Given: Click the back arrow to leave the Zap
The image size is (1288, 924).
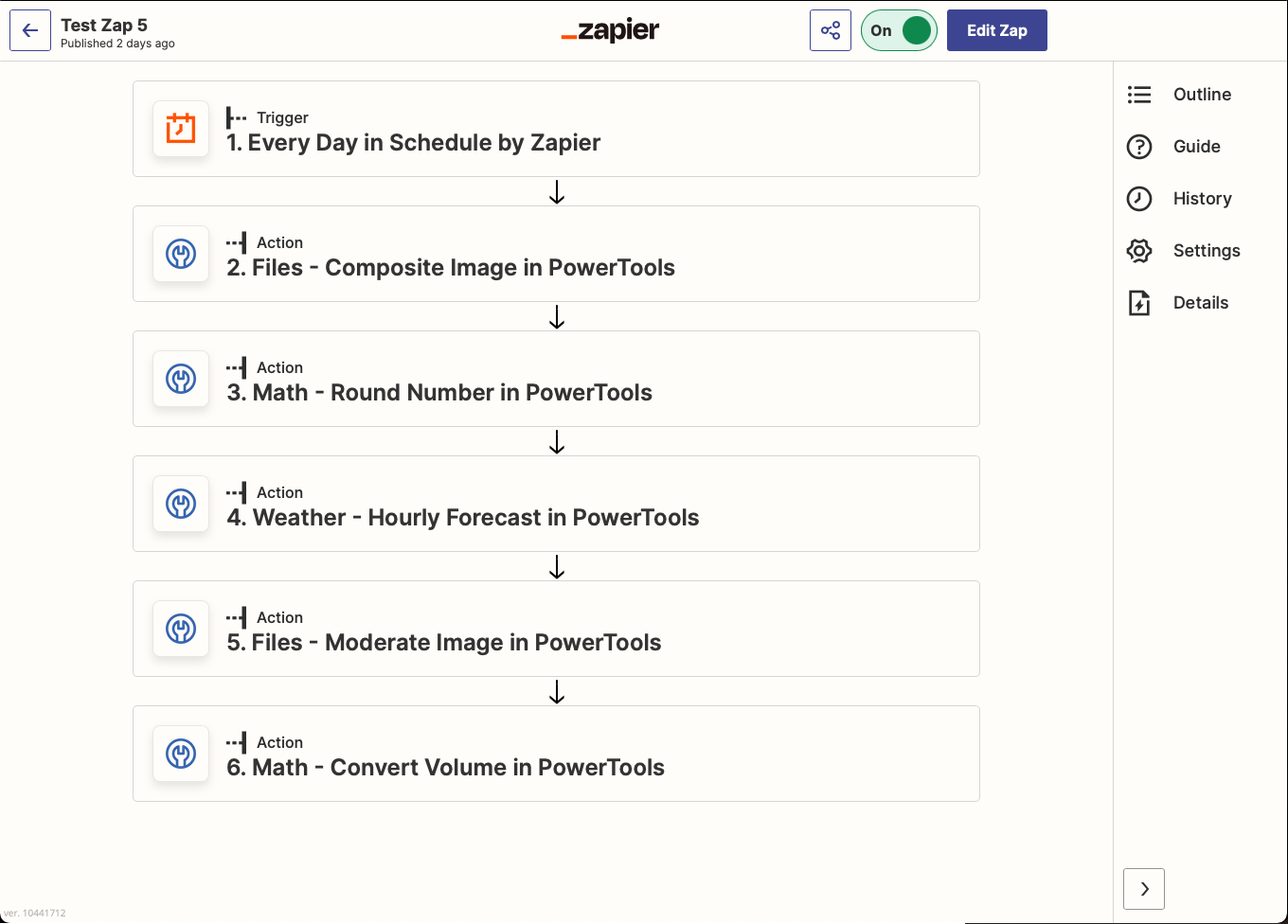Looking at the screenshot, I should coord(29,29).
